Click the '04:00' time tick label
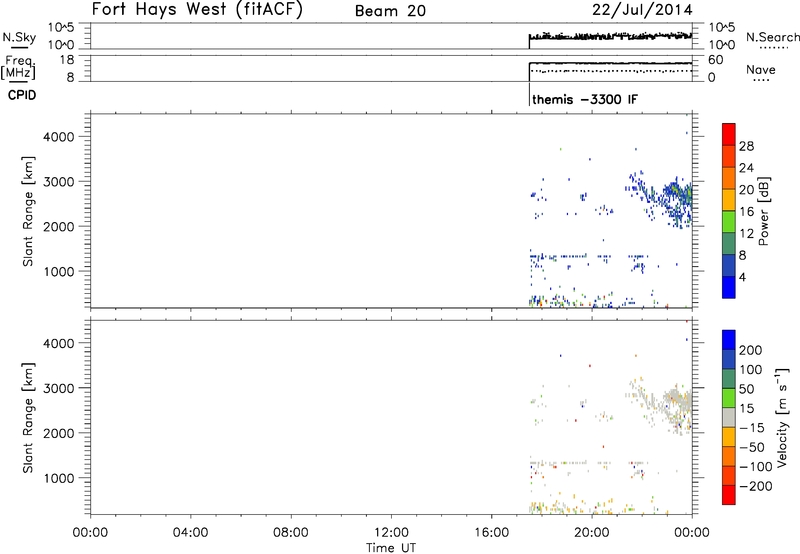This screenshot has width=800, height=554. (x=190, y=533)
